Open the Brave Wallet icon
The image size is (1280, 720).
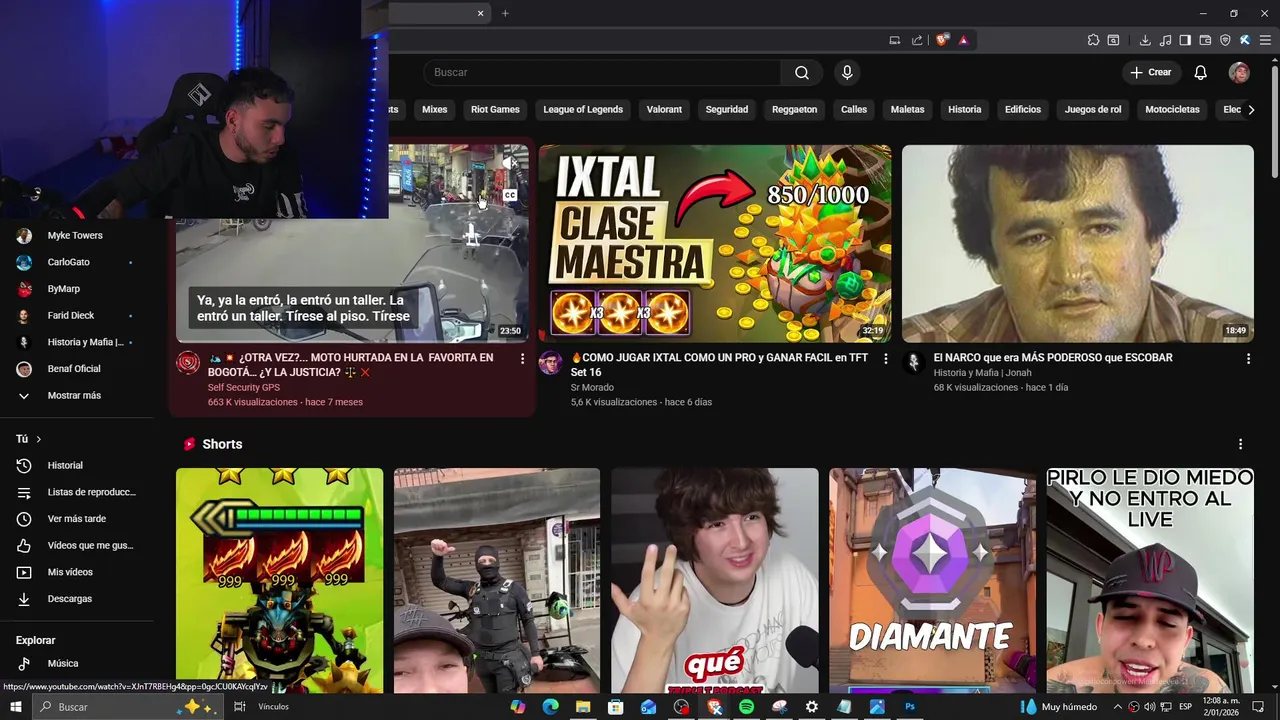point(1205,40)
